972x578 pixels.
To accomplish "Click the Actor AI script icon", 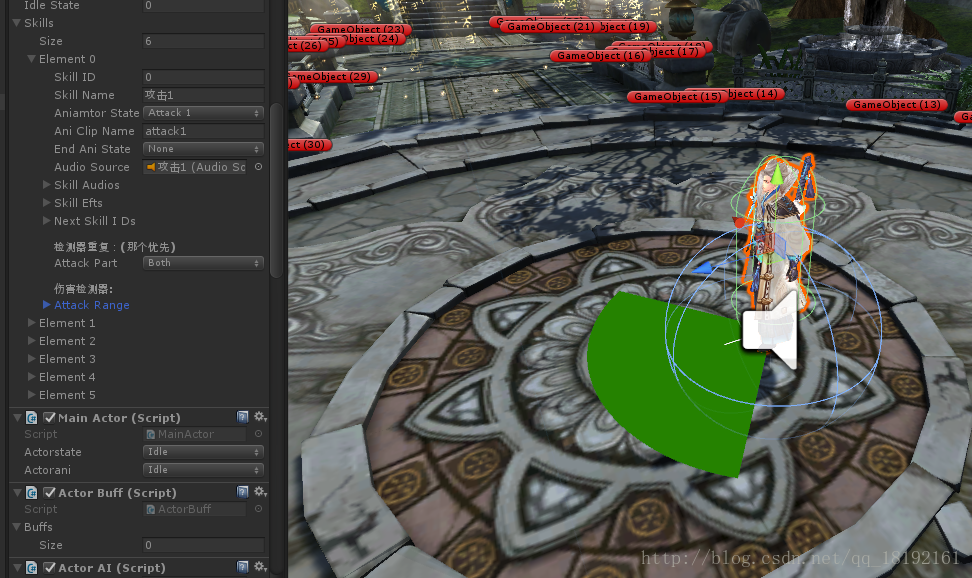I will (32, 567).
